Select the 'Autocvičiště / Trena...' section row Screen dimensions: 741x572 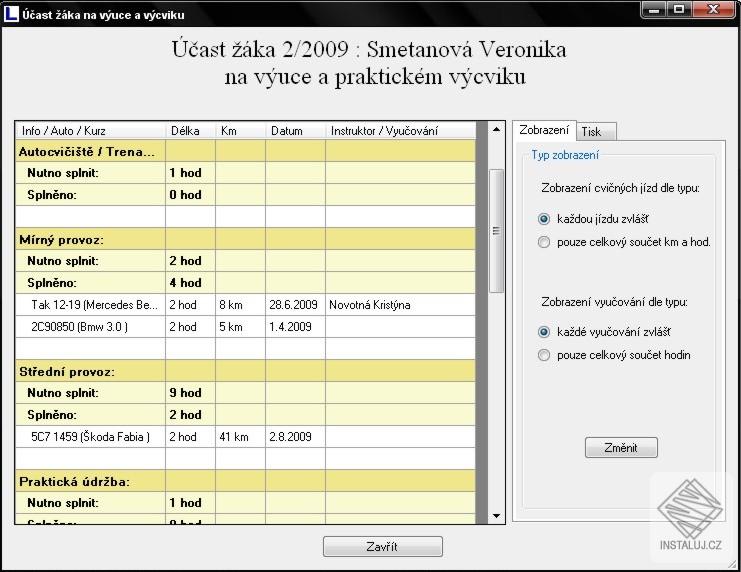(245, 151)
